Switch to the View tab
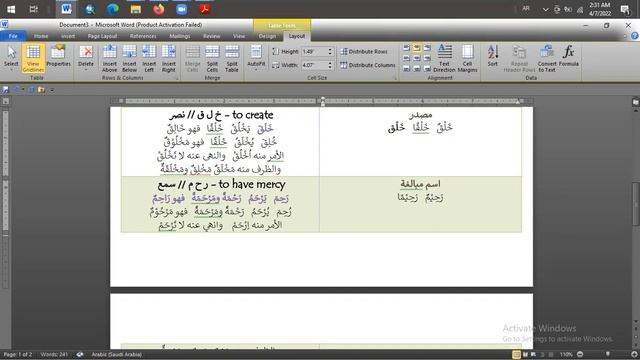 (239, 36)
